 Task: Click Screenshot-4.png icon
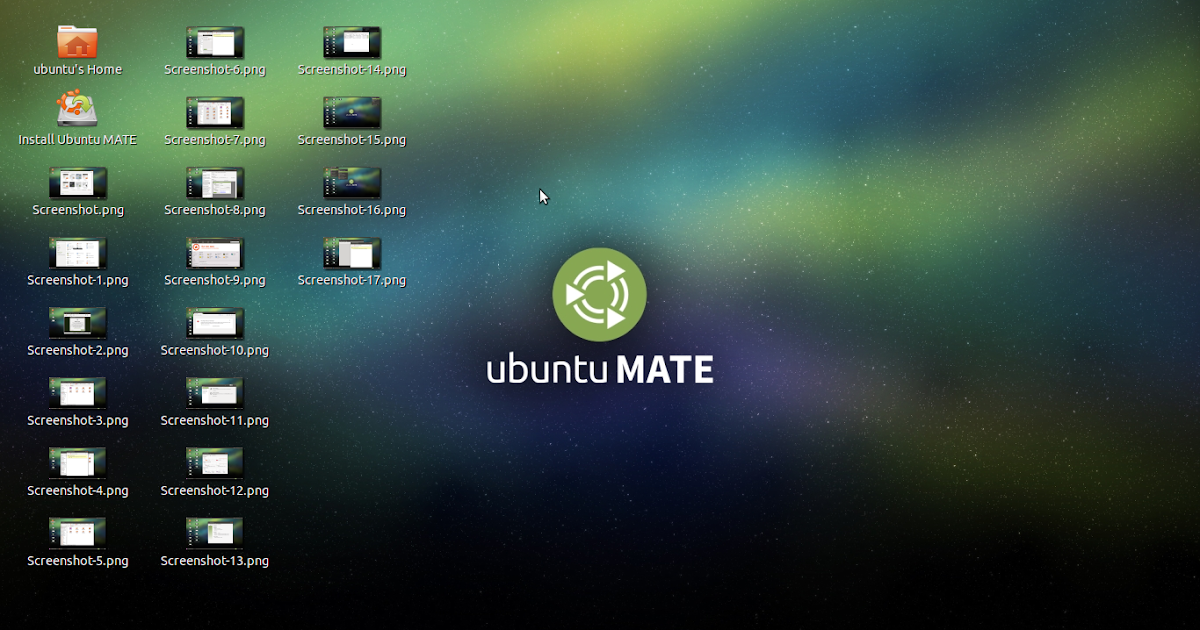(x=78, y=463)
